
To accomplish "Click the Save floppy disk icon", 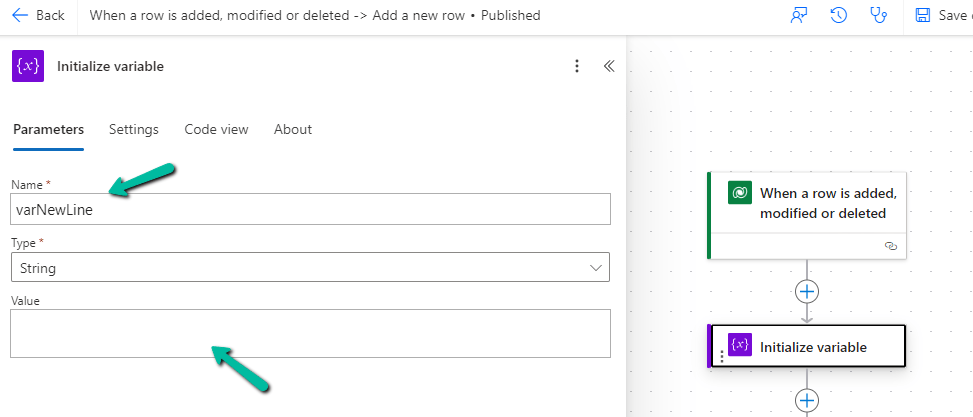I will point(923,16).
